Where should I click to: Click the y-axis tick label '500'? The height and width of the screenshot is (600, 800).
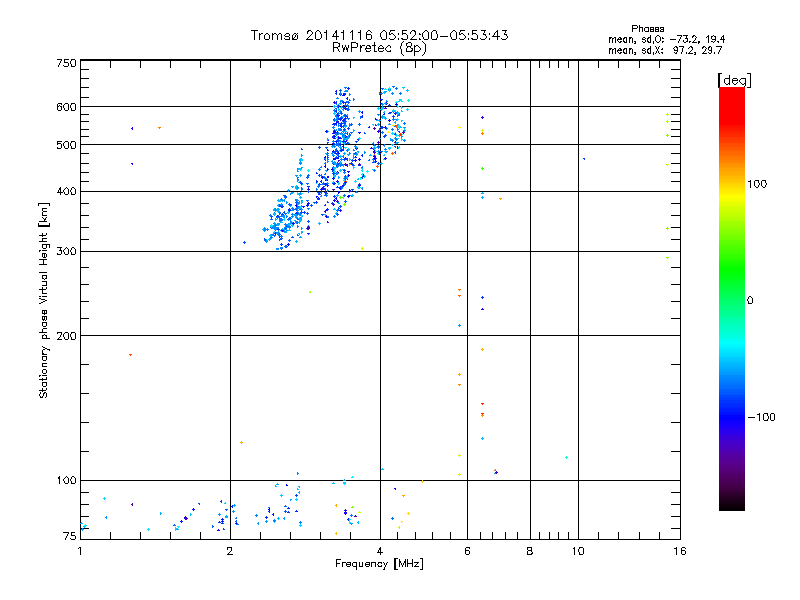click(66, 145)
